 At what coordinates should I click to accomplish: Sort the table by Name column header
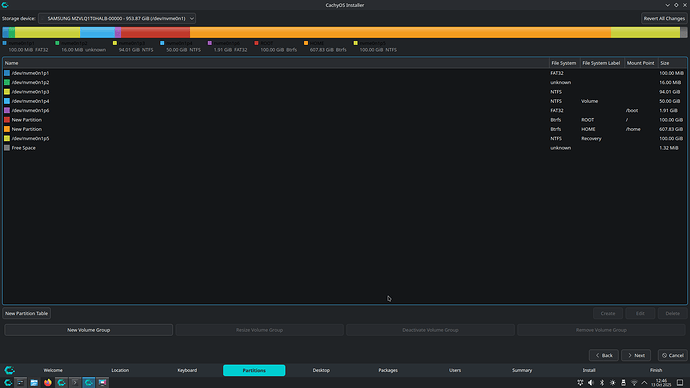pos(276,63)
